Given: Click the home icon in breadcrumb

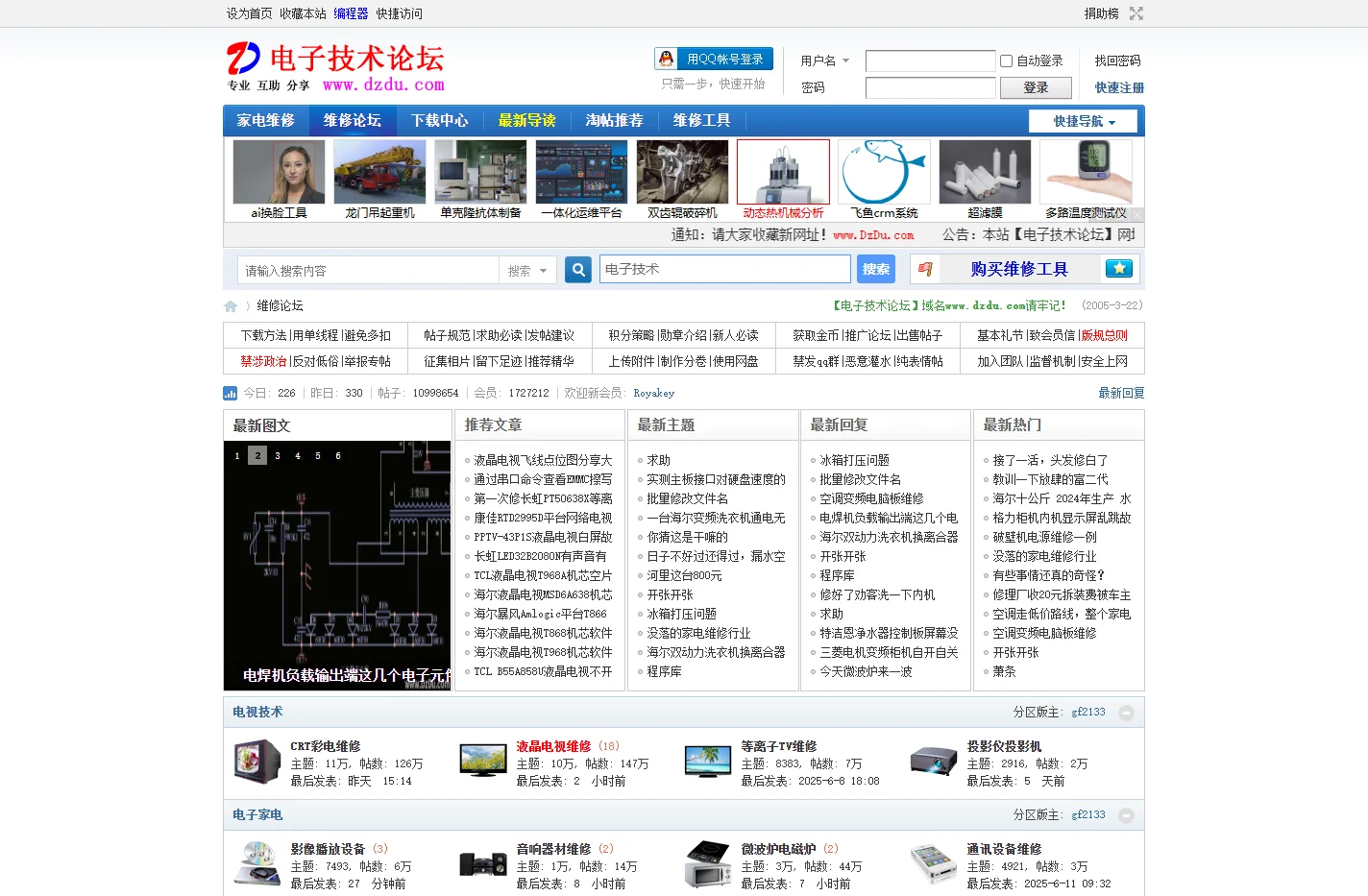Looking at the screenshot, I should (231, 306).
